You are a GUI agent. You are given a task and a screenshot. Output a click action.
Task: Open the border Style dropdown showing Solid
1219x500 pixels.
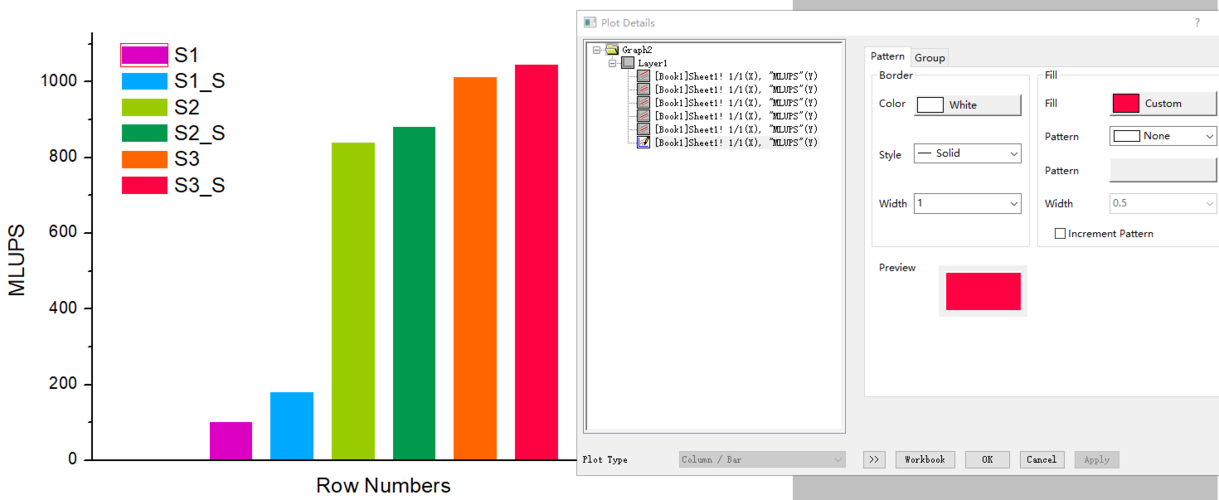[967, 154]
